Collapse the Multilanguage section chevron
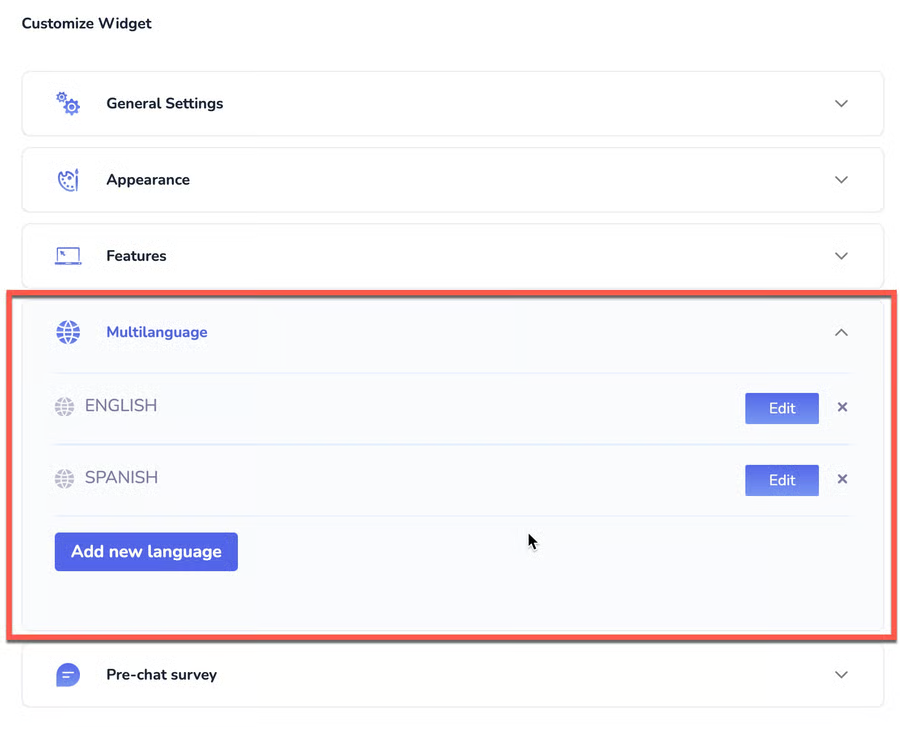The width and height of the screenshot is (900, 729). click(841, 332)
